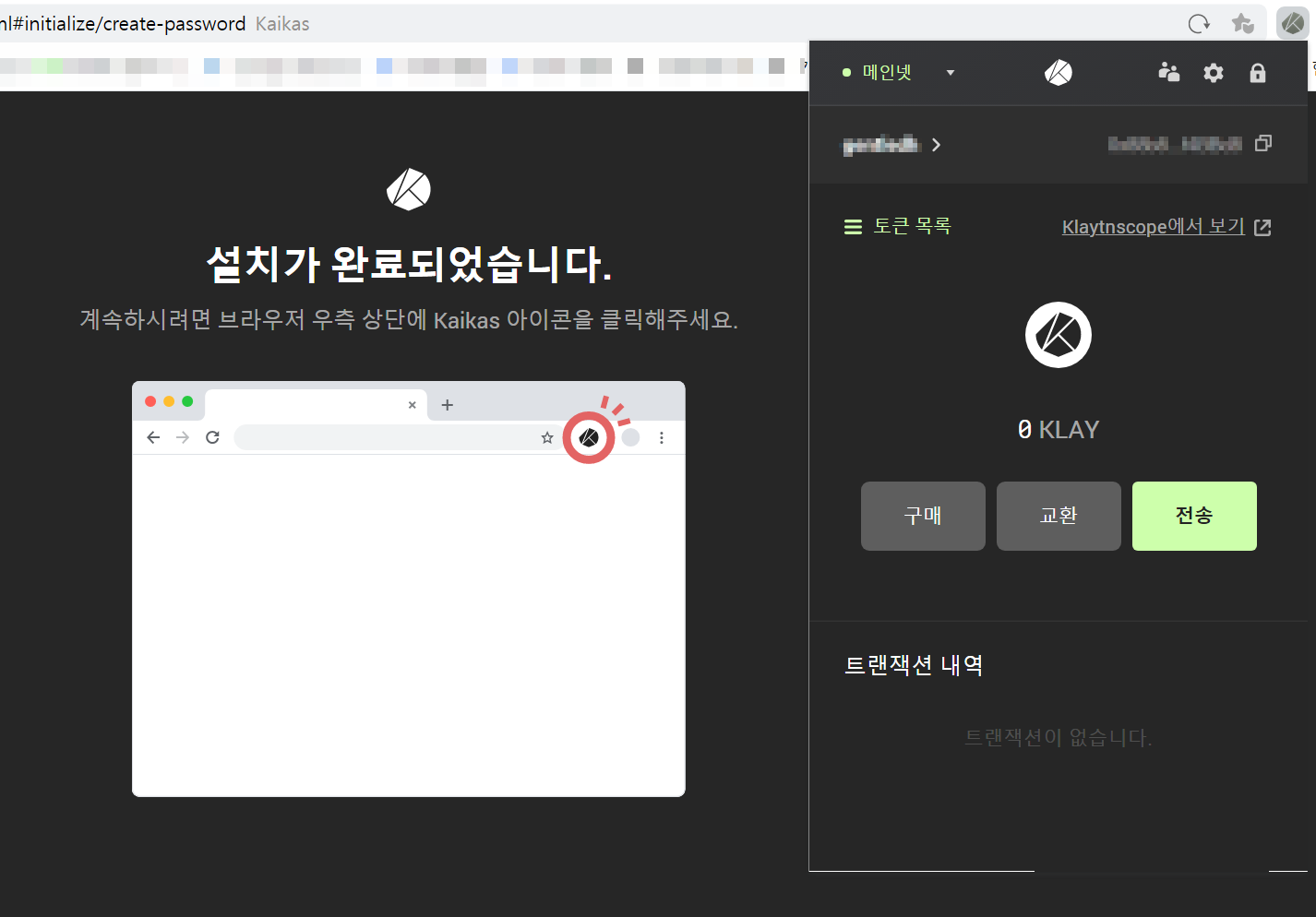1316x917 pixels.
Task: Click the address bar URL text
Action: [x=123, y=24]
